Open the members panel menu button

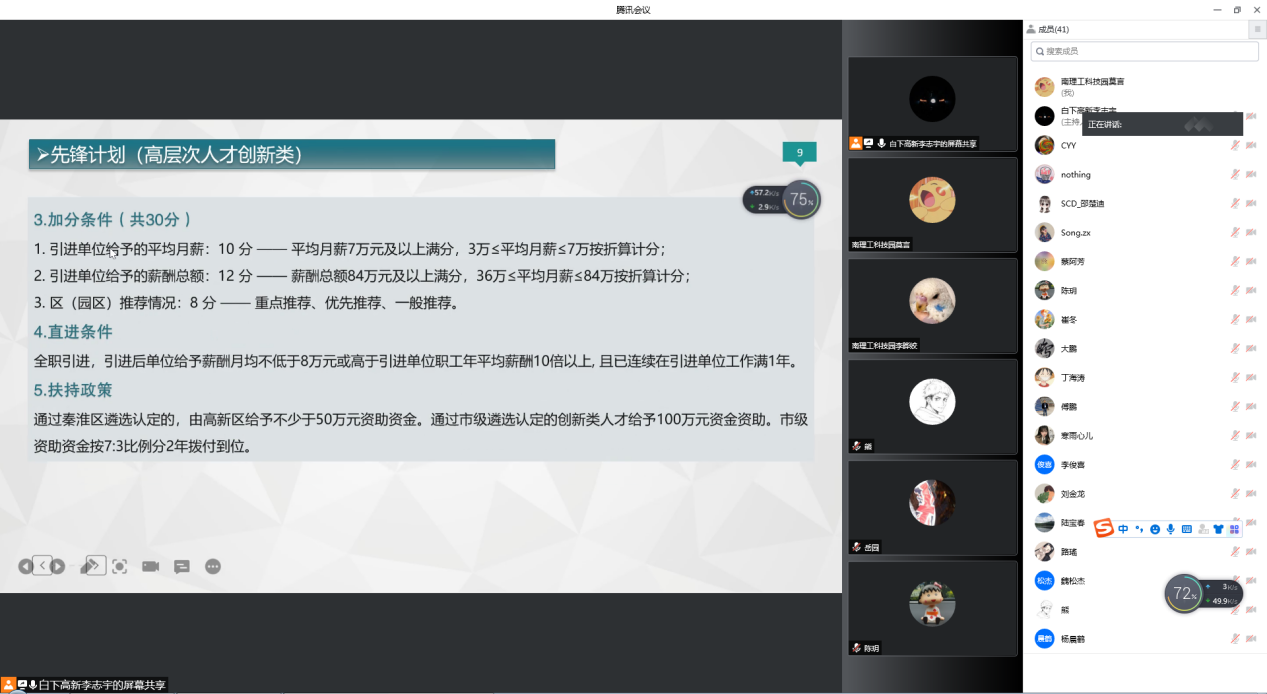coord(1257,30)
